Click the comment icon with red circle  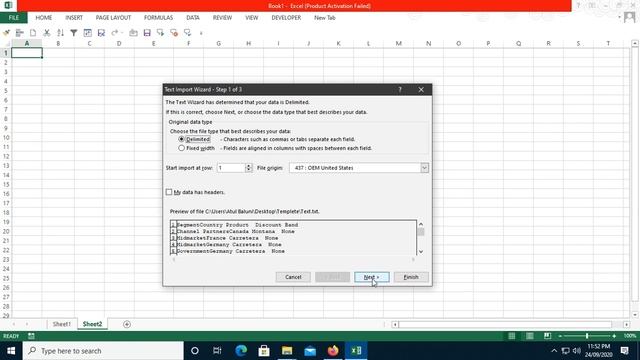[174, 33]
